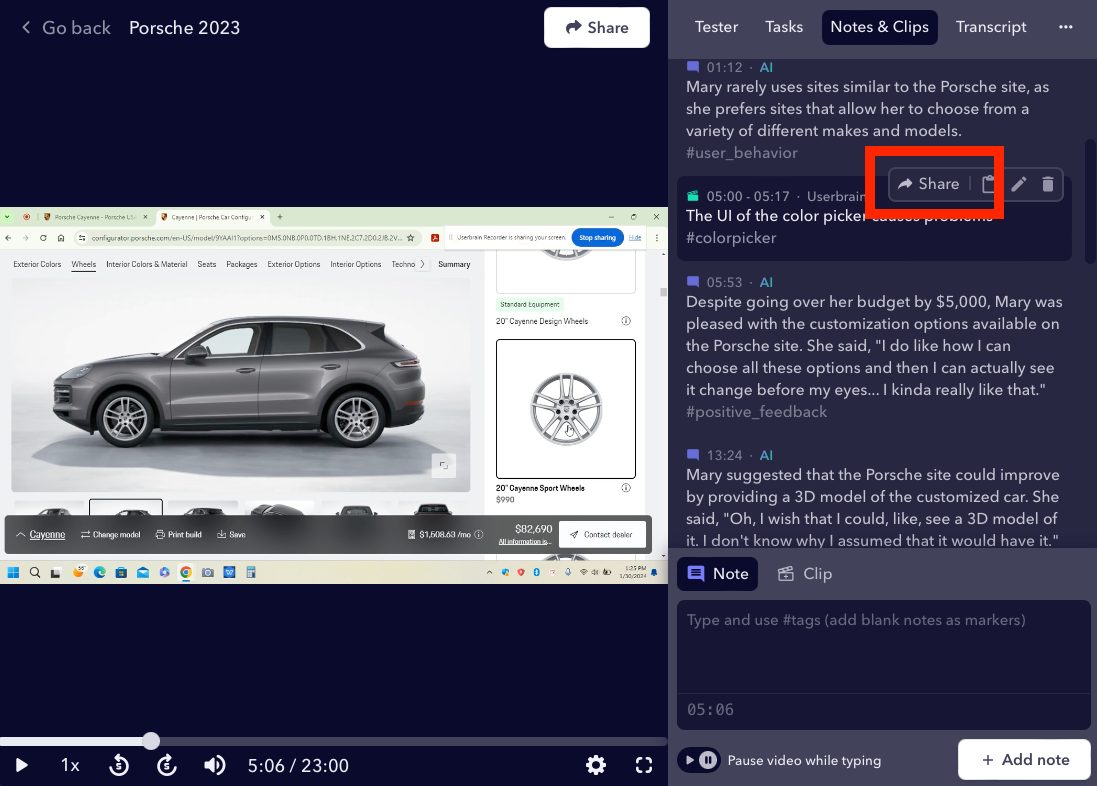1097x786 pixels.
Task: Click the video progress bar handle
Action: tap(151, 741)
